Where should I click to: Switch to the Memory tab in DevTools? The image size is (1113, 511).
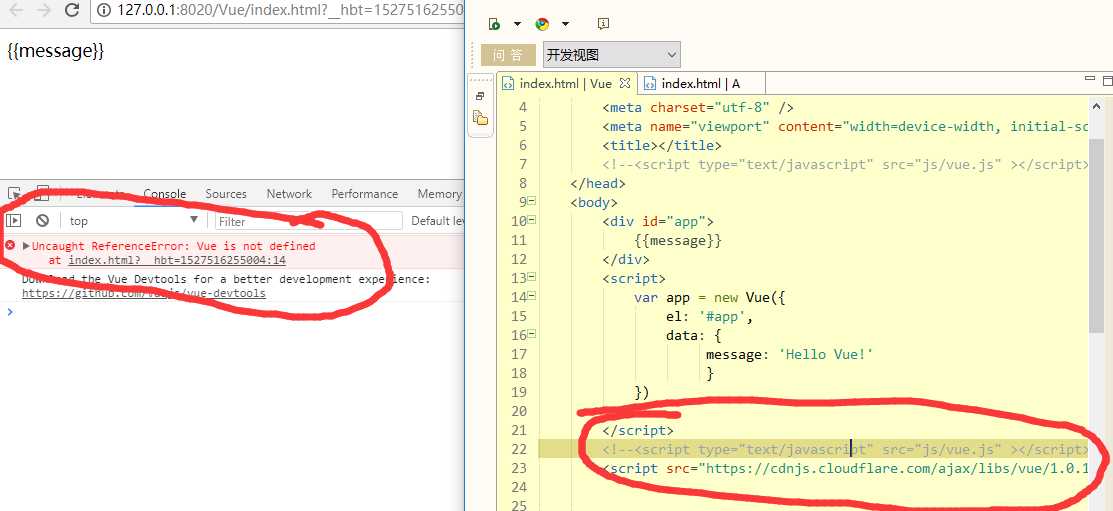pos(439,194)
